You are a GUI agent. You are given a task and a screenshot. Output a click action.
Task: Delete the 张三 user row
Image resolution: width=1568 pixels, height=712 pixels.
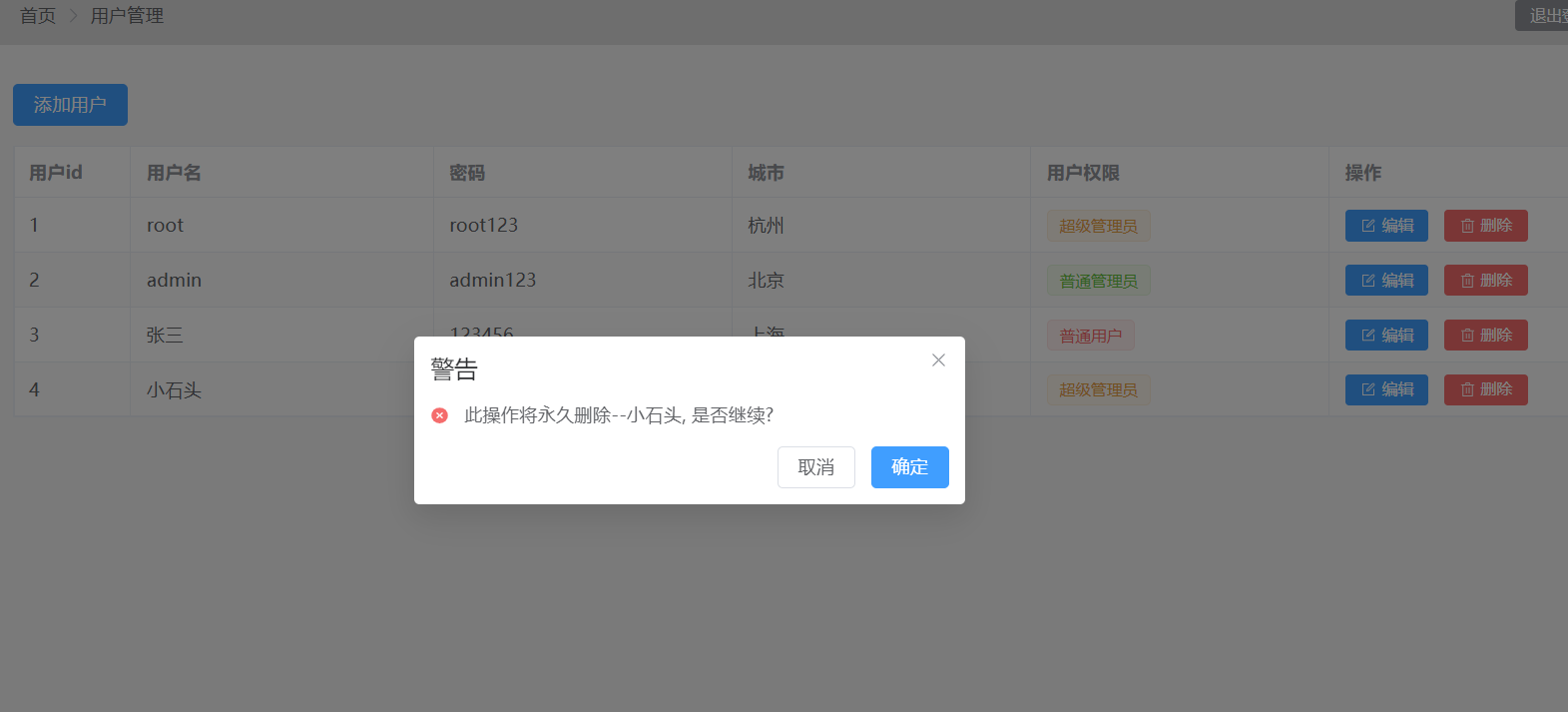click(1485, 336)
